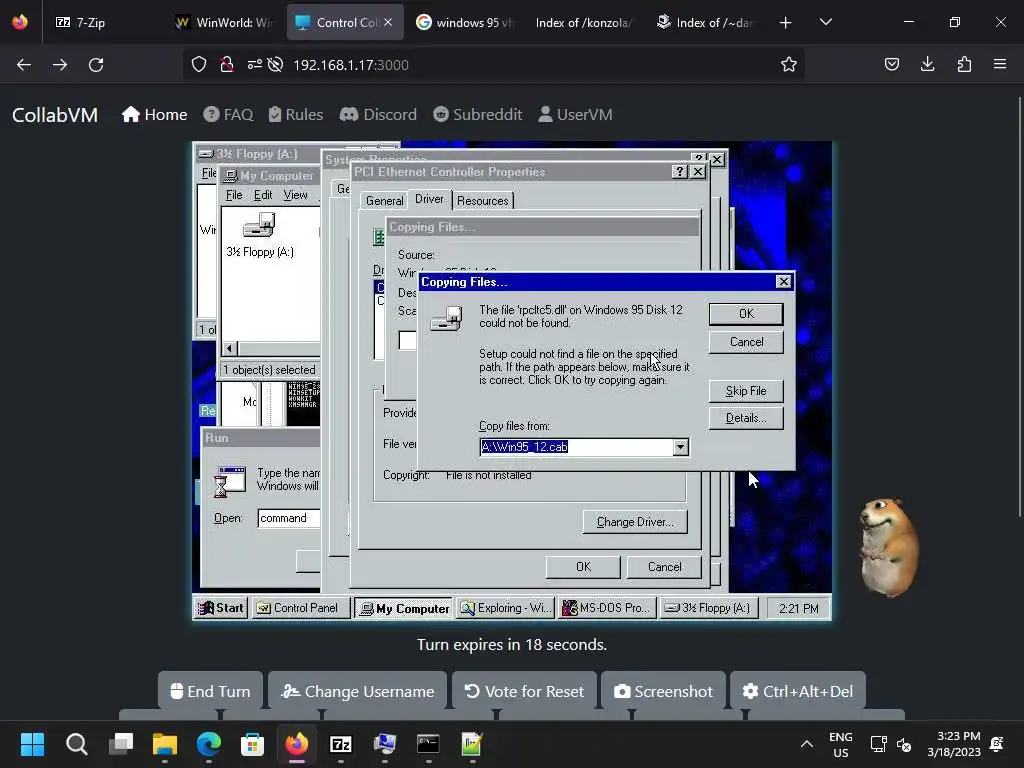Image resolution: width=1024 pixels, height=768 pixels.
Task: Click the CollabVM site title
Action: click(55, 115)
